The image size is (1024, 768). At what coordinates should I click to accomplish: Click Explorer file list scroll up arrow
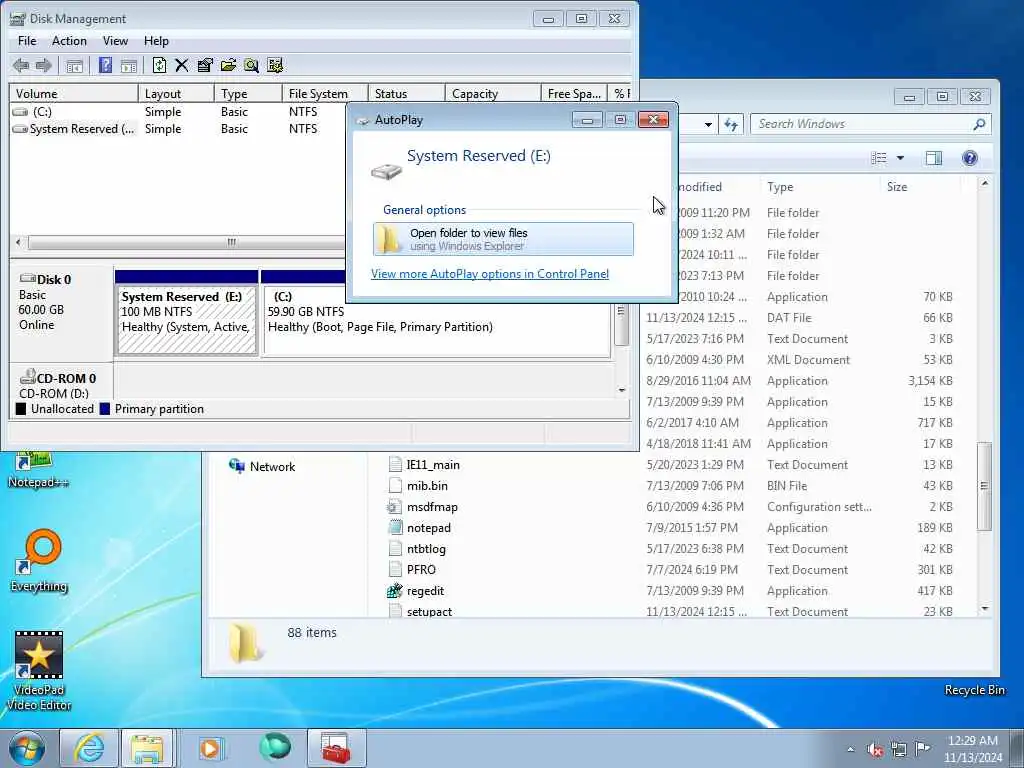pyautogui.click(x=984, y=184)
